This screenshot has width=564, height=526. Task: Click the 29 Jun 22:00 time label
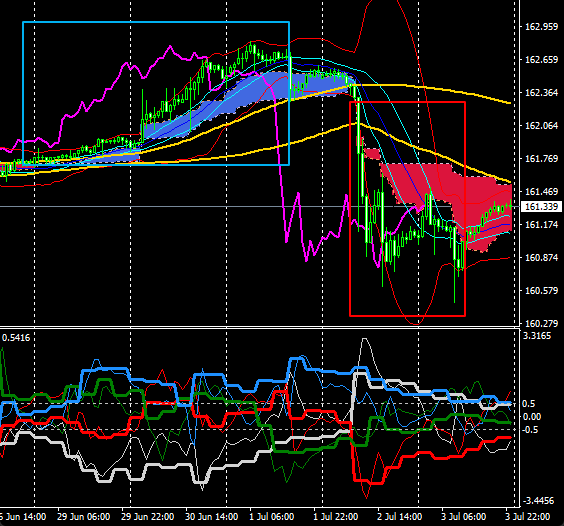click(x=147, y=517)
